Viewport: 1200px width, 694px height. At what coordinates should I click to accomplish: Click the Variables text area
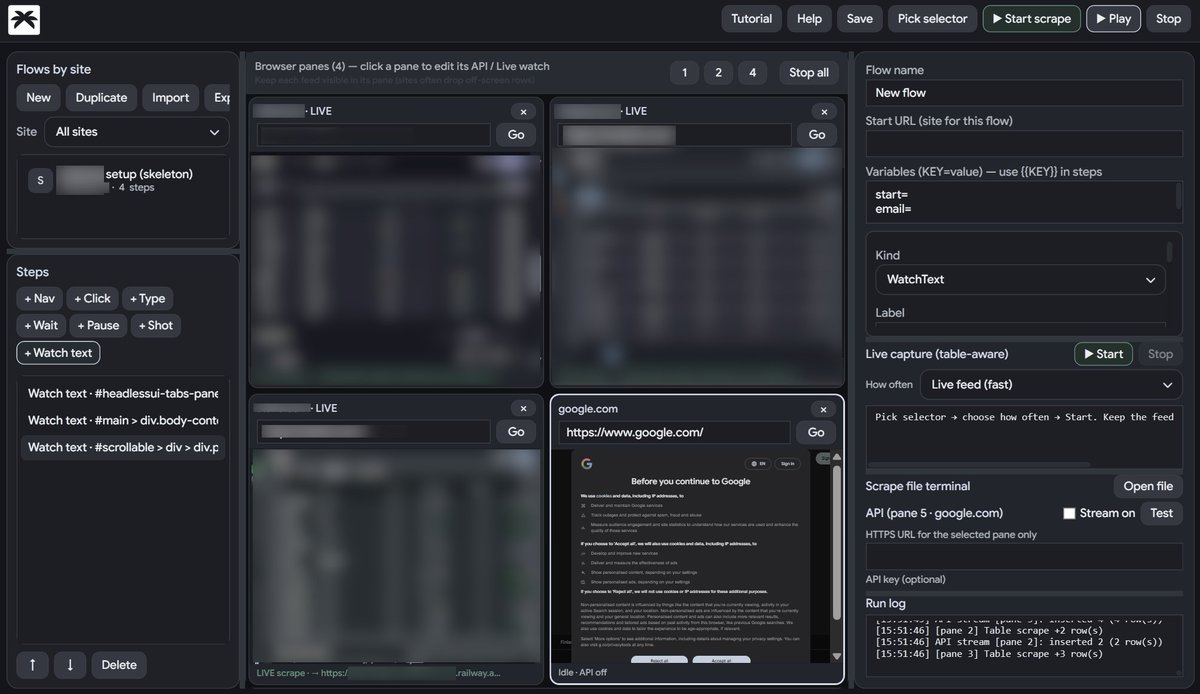(1024, 202)
